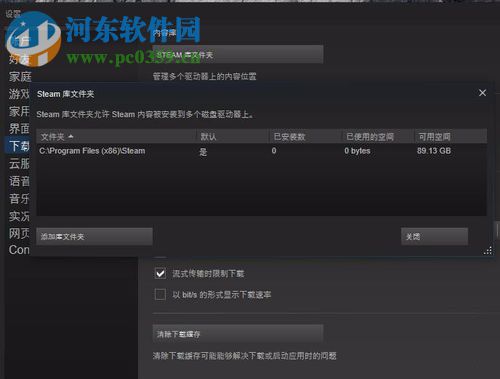Image resolution: width=500 pixels, height=379 pixels.
Task: Open the 云服 settings category
Action: 19,163
